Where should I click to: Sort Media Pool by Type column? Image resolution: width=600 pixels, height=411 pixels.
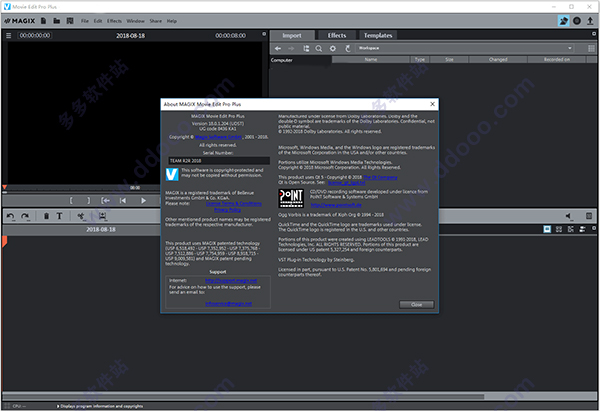[x=420, y=59]
